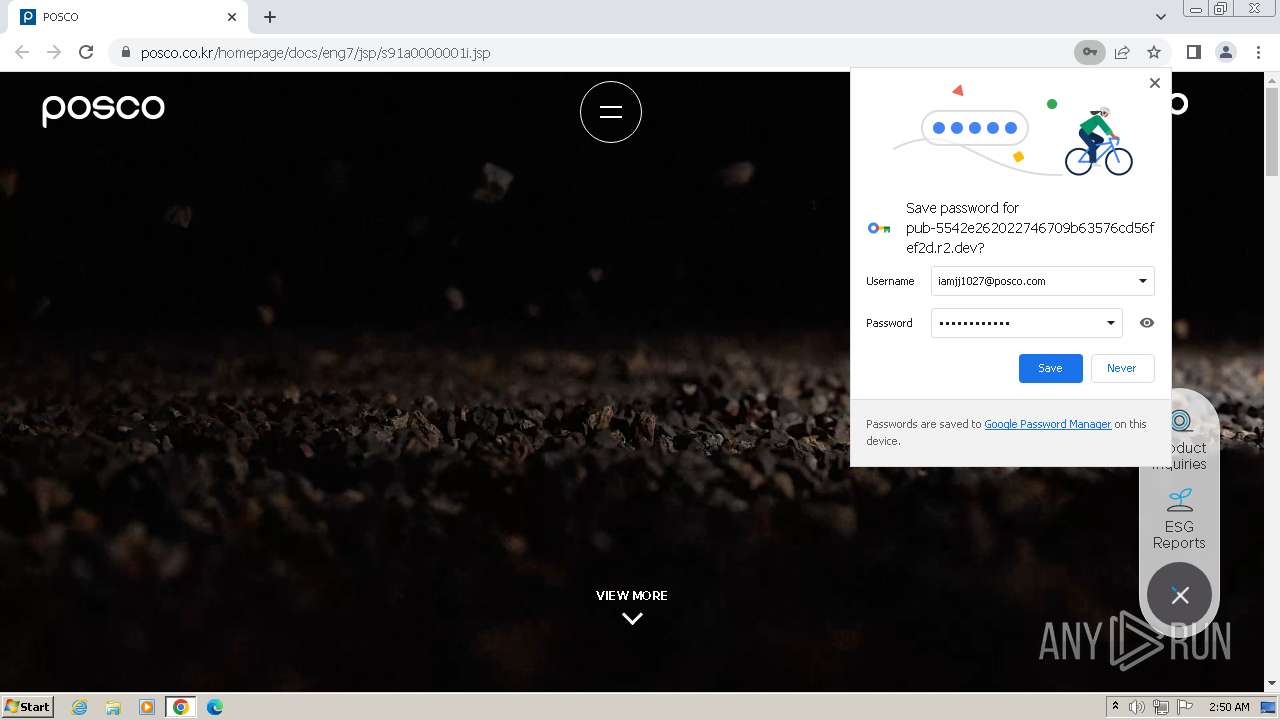Select Chrome in the taskbar
Image resolution: width=1280 pixels, height=720 pixels.
[x=181, y=707]
